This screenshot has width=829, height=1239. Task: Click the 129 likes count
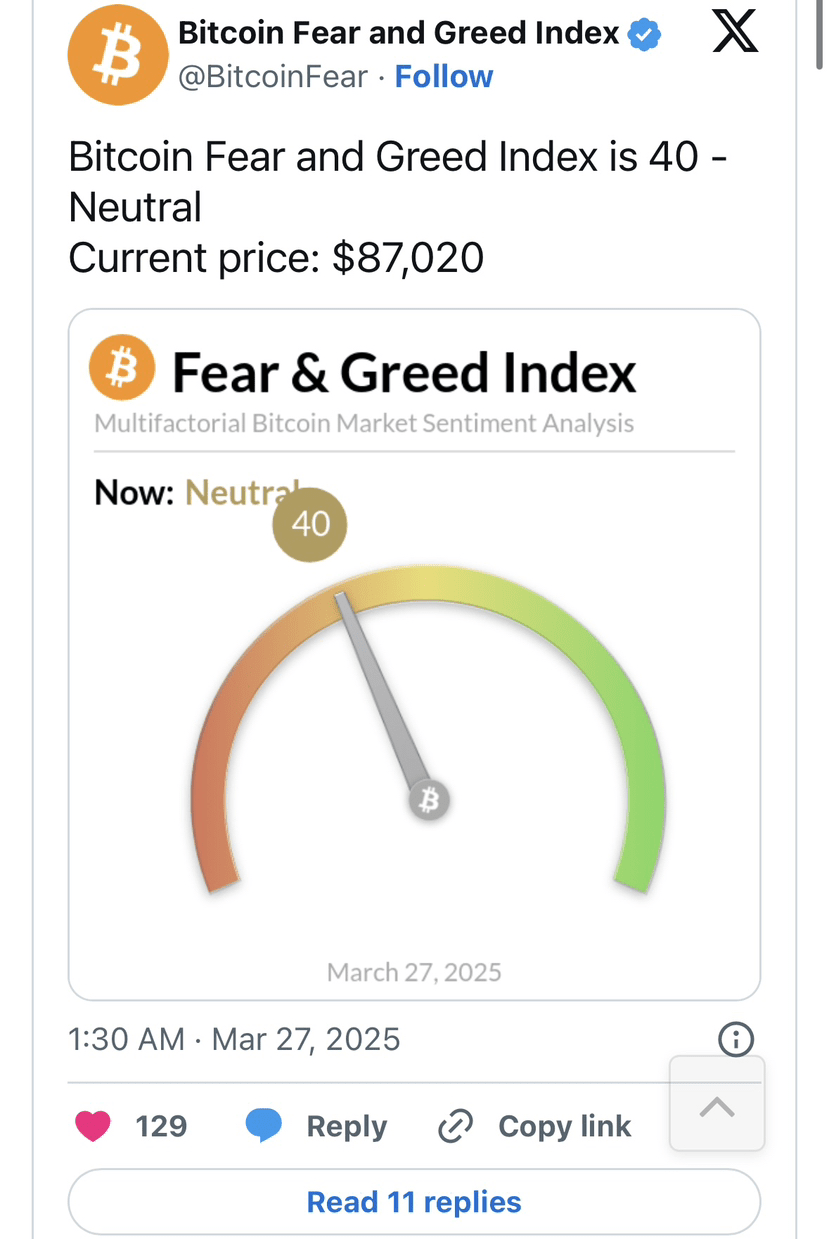[x=161, y=1126]
